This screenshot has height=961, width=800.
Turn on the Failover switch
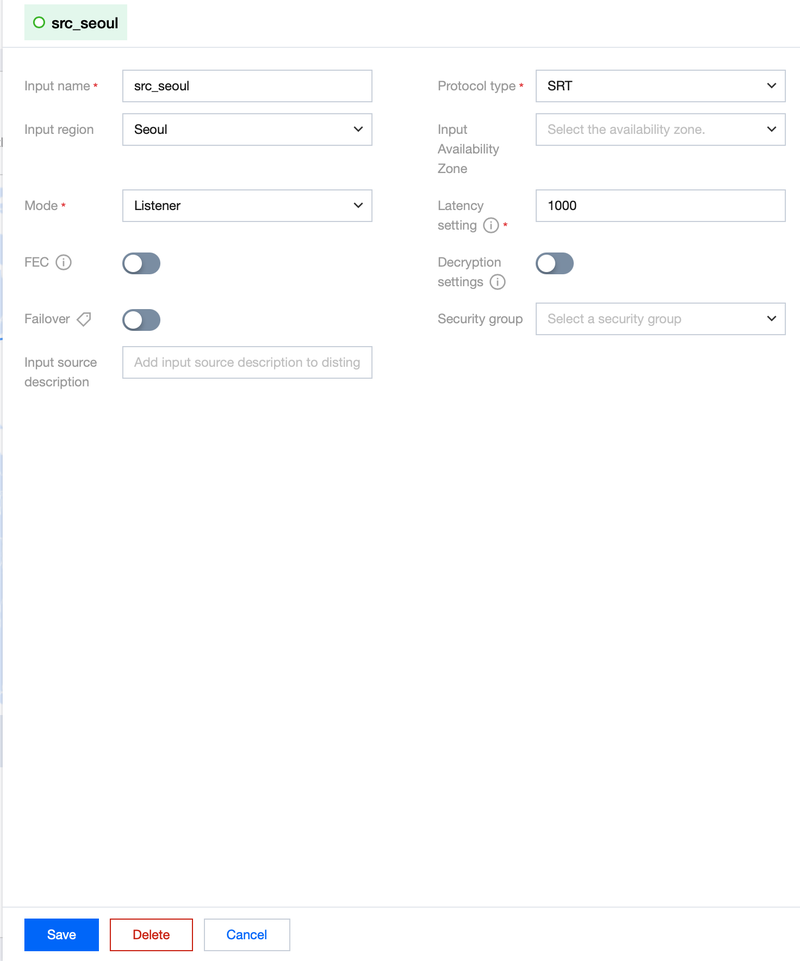[x=141, y=320]
